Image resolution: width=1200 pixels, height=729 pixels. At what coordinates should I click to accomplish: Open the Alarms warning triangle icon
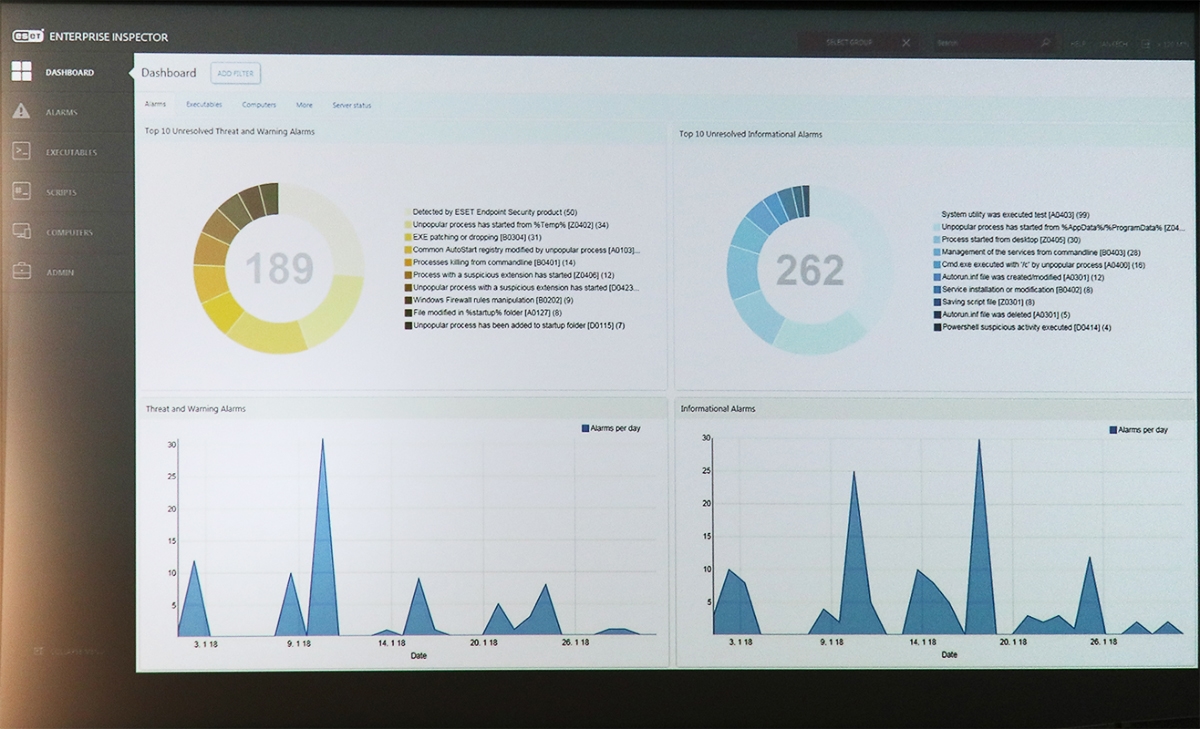21,112
